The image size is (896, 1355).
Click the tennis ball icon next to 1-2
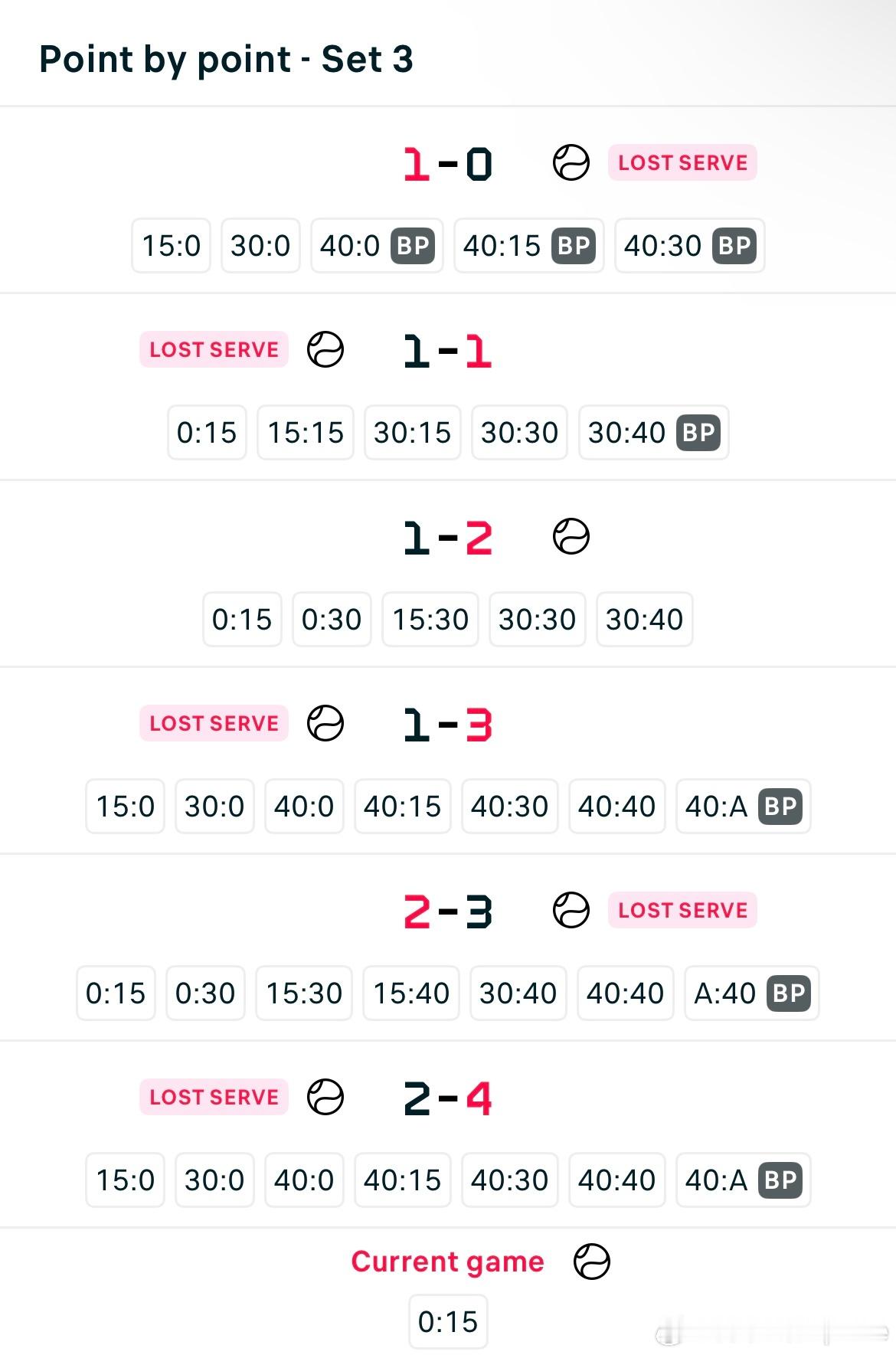(x=571, y=536)
